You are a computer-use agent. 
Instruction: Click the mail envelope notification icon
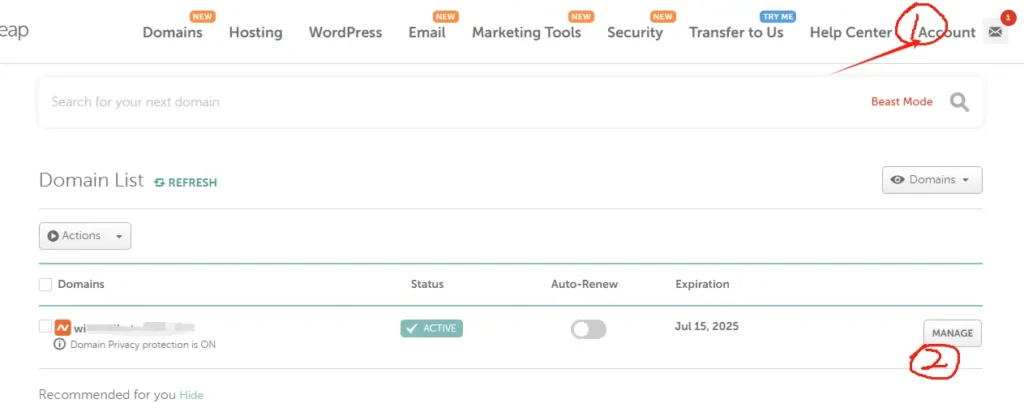[994, 32]
